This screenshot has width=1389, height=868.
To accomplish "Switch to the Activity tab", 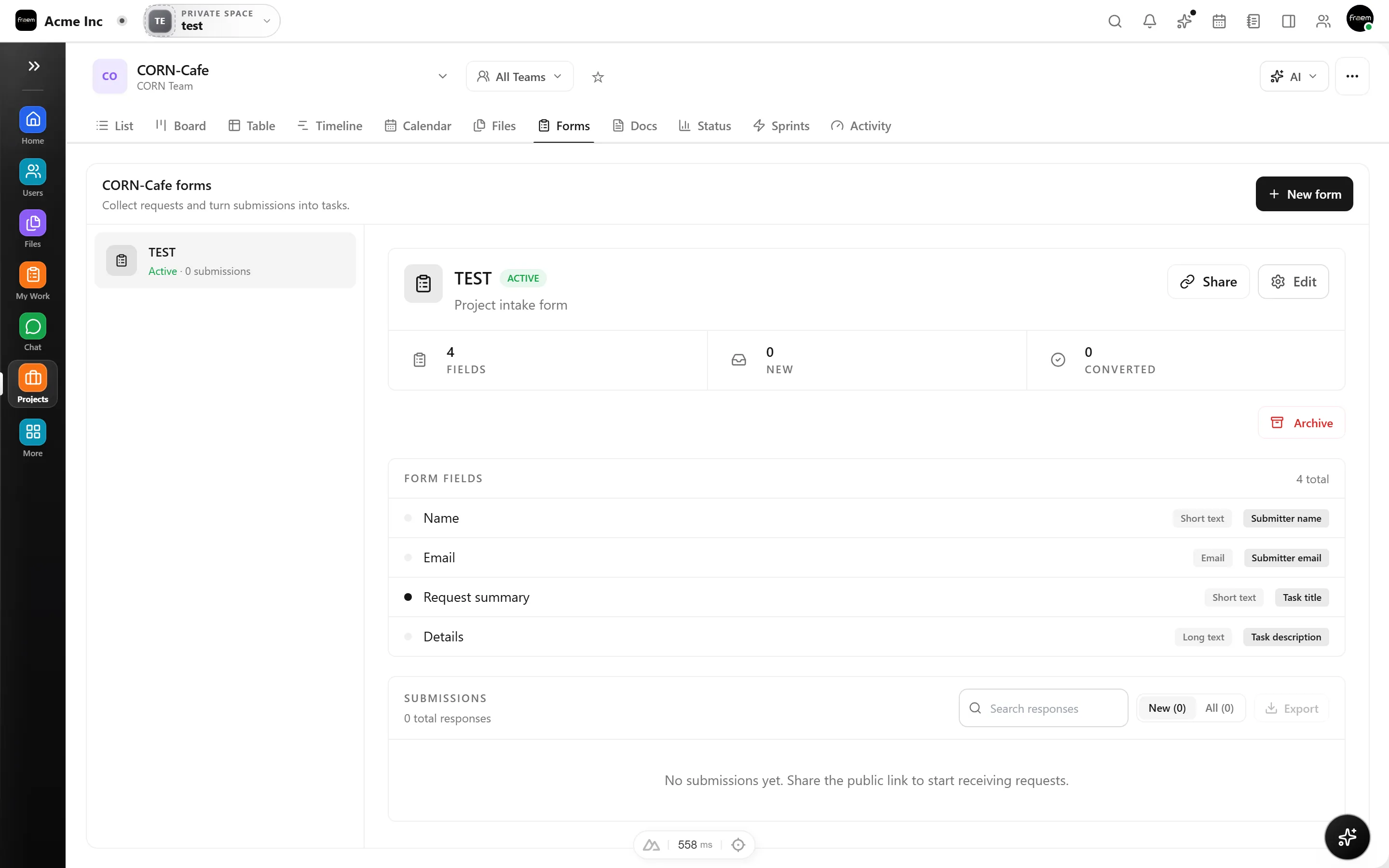I will 861,126.
